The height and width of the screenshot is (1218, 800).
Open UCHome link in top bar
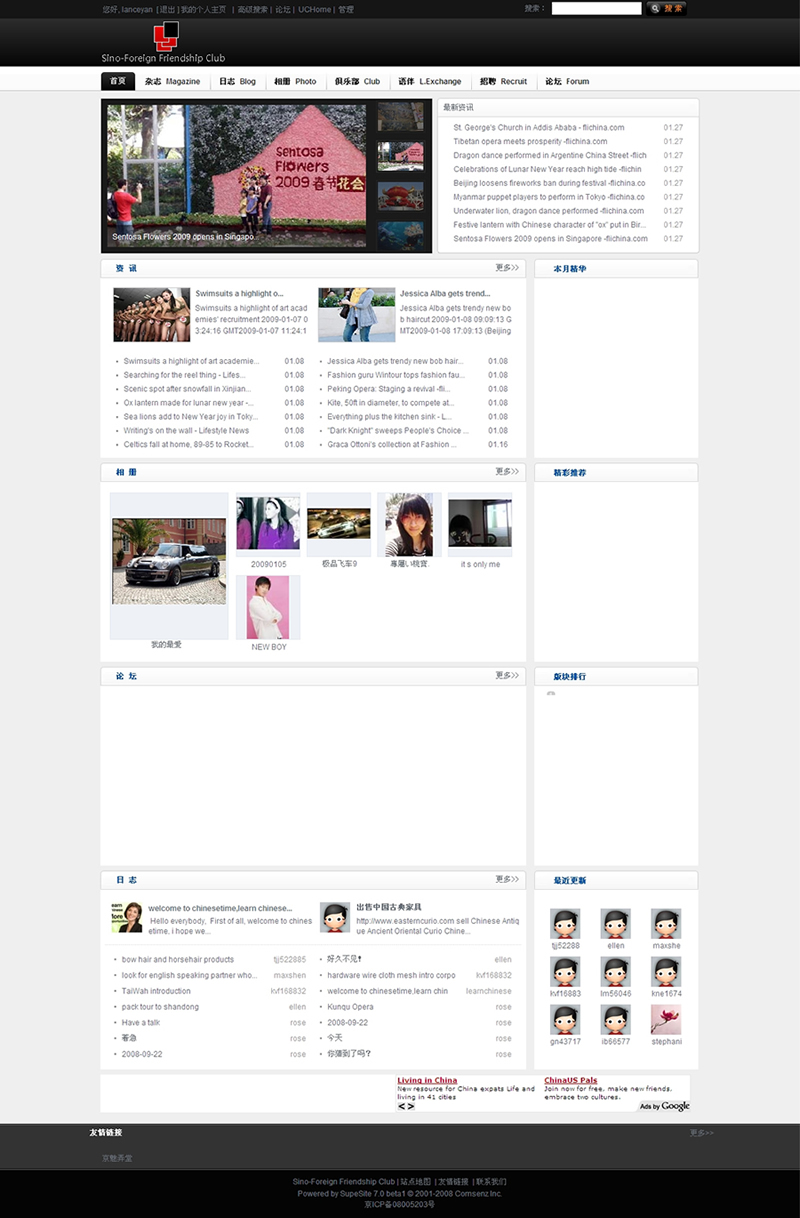coord(315,9)
